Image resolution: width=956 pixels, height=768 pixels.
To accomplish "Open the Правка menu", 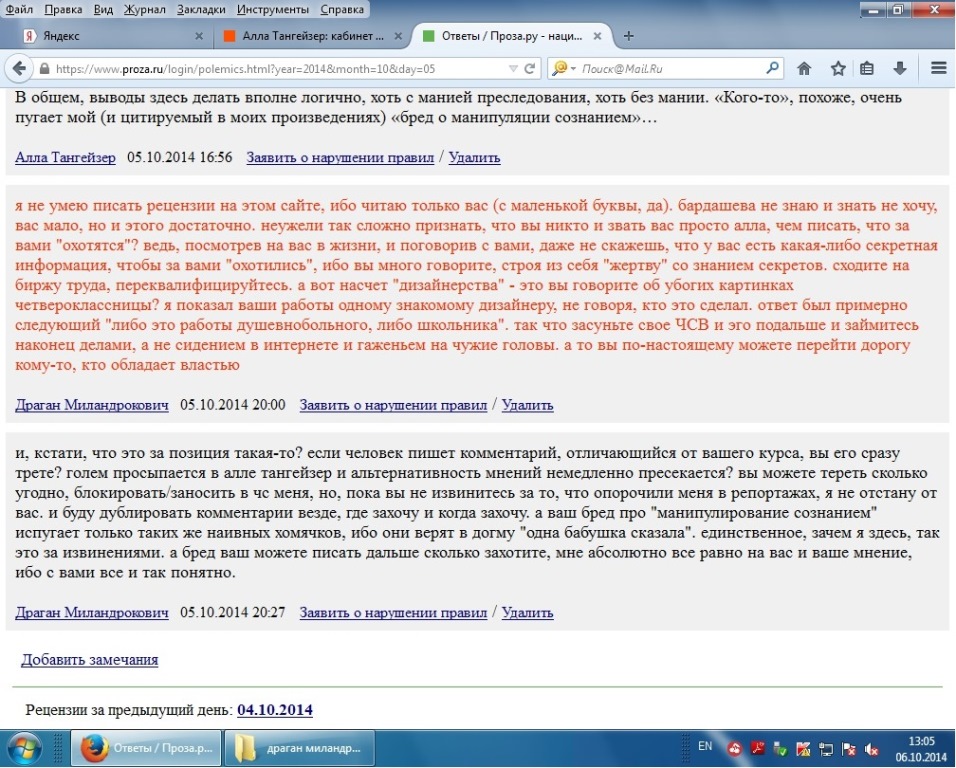I will pos(63,10).
